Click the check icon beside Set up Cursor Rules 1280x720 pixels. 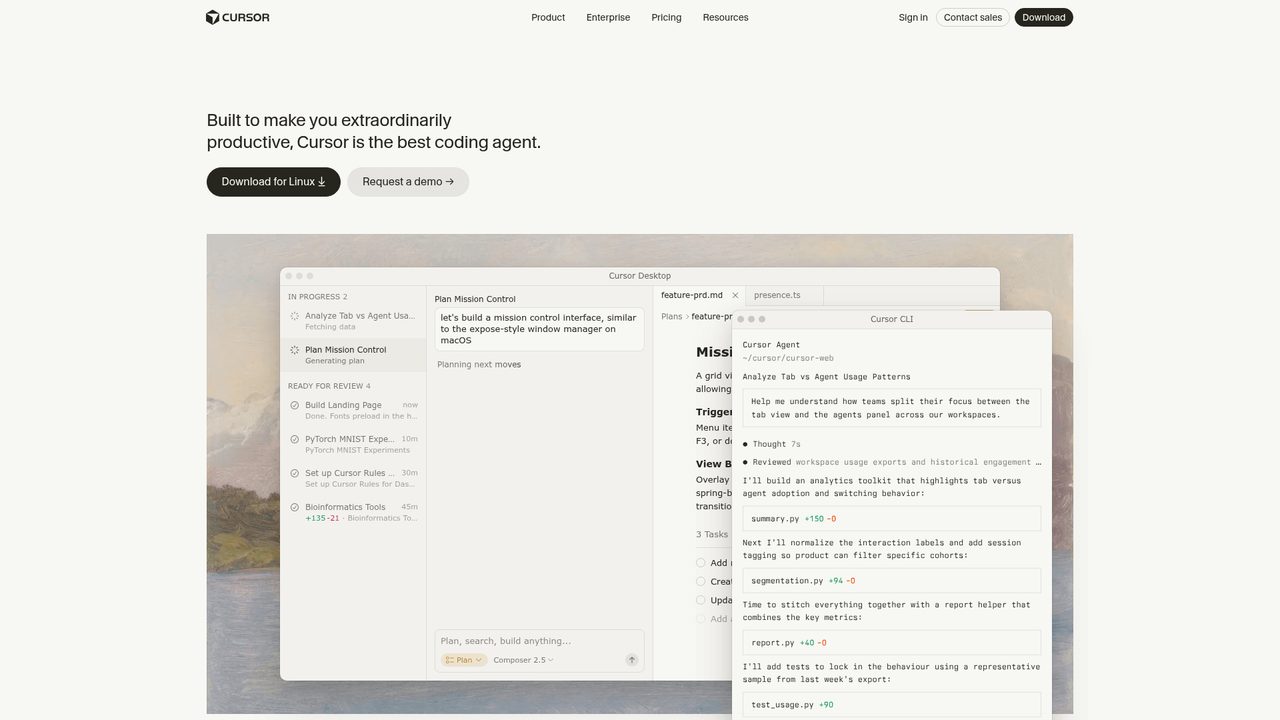tap(294, 473)
